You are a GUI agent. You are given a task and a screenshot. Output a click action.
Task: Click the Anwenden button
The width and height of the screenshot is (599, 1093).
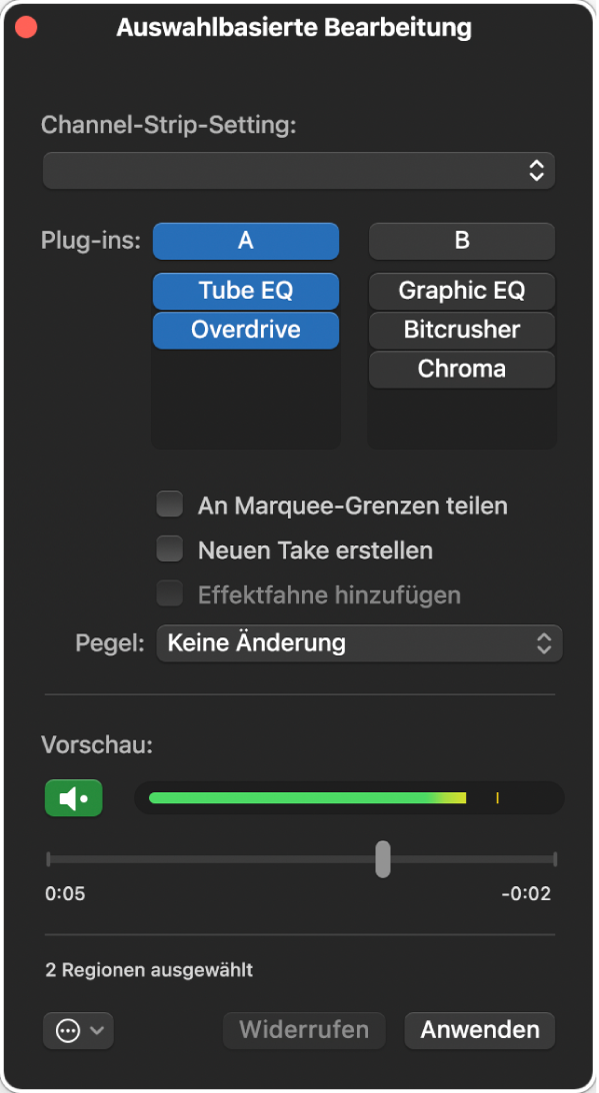pos(479,1030)
